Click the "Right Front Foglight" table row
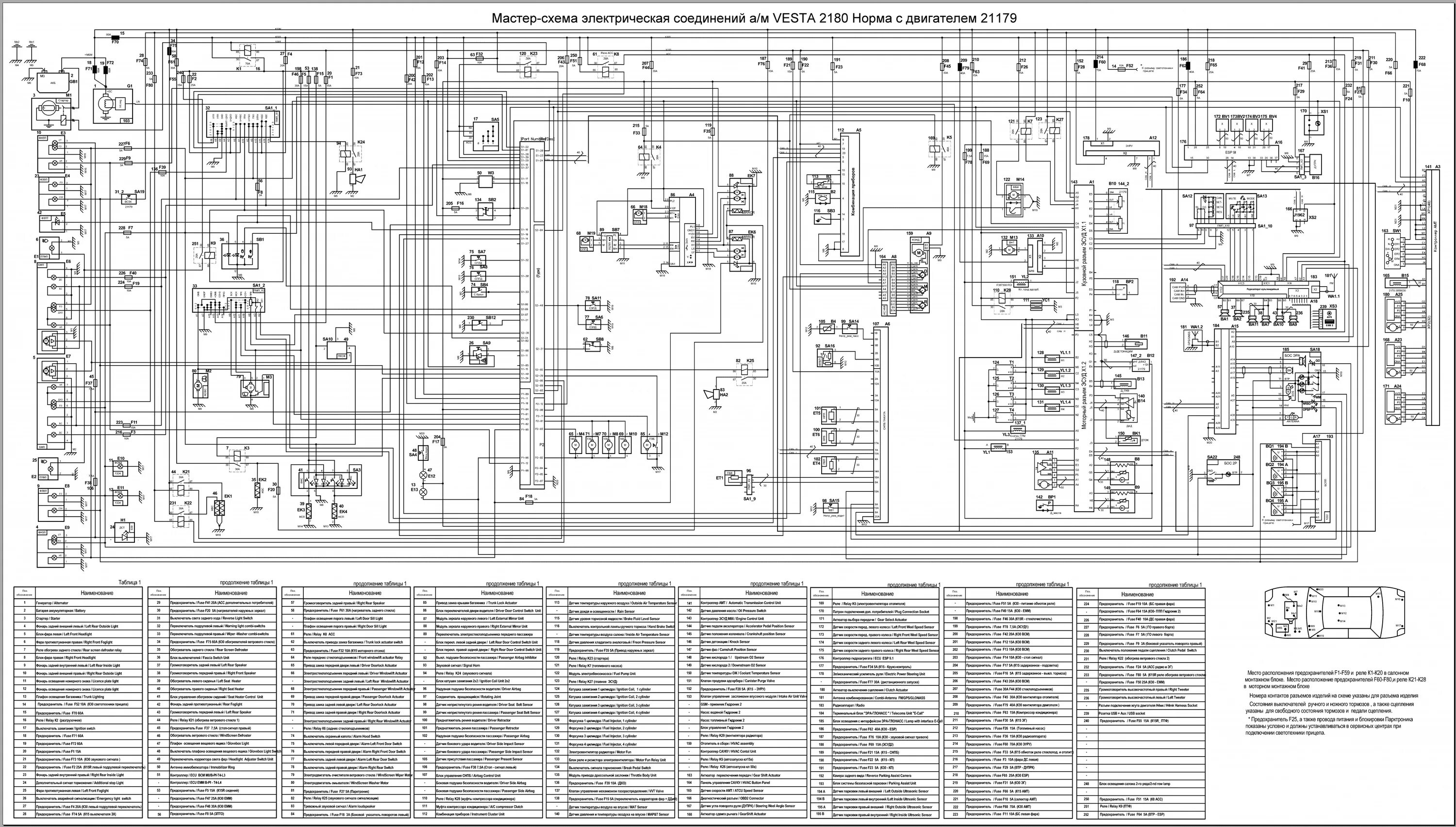This screenshot has width=1456, height=827. [x=79, y=642]
